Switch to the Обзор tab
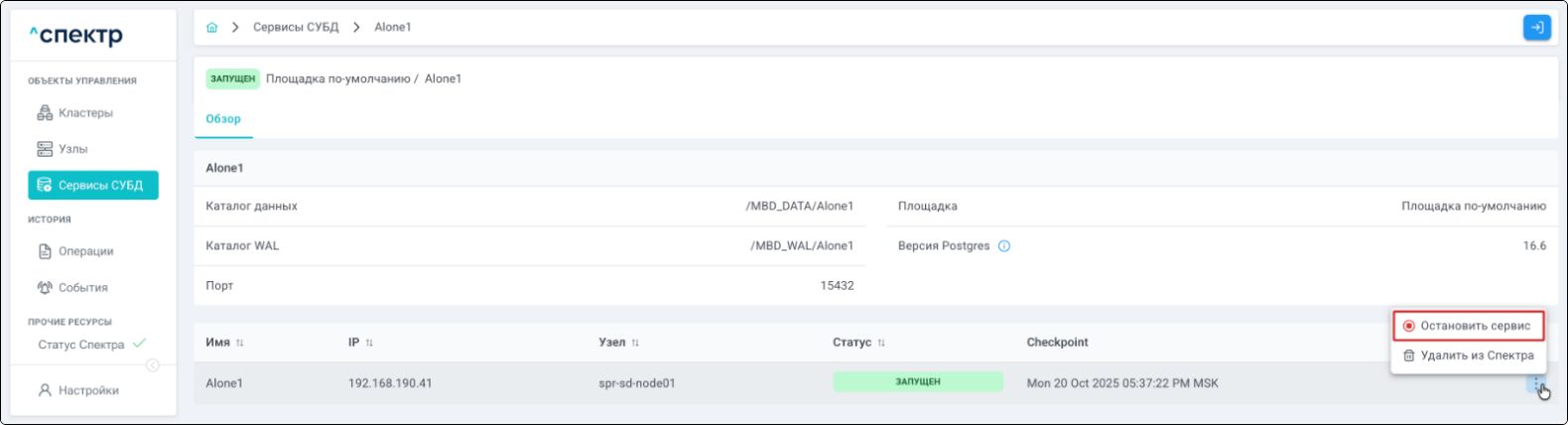The width and height of the screenshot is (1568, 425). pyautogui.click(x=223, y=119)
